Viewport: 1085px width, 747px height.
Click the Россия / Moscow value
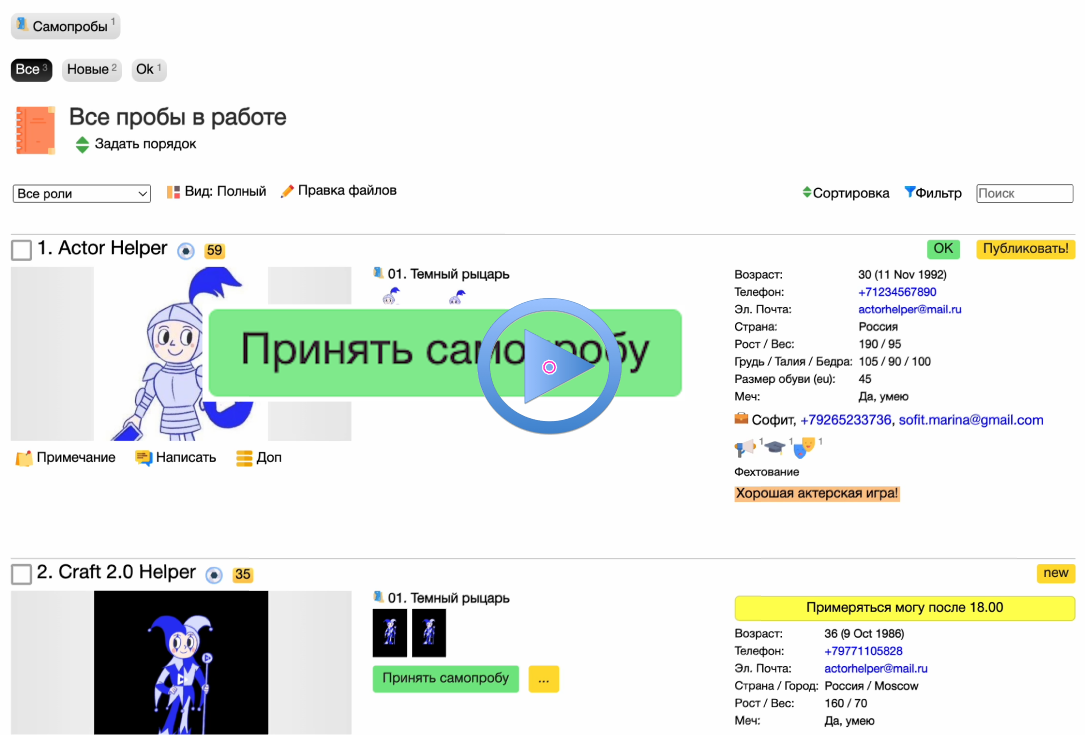click(871, 685)
